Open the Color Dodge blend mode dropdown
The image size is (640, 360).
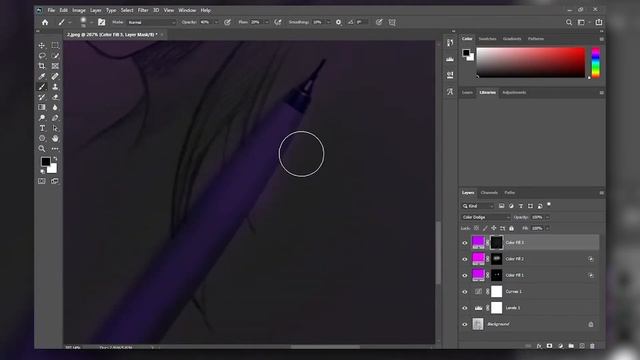[x=486, y=217]
